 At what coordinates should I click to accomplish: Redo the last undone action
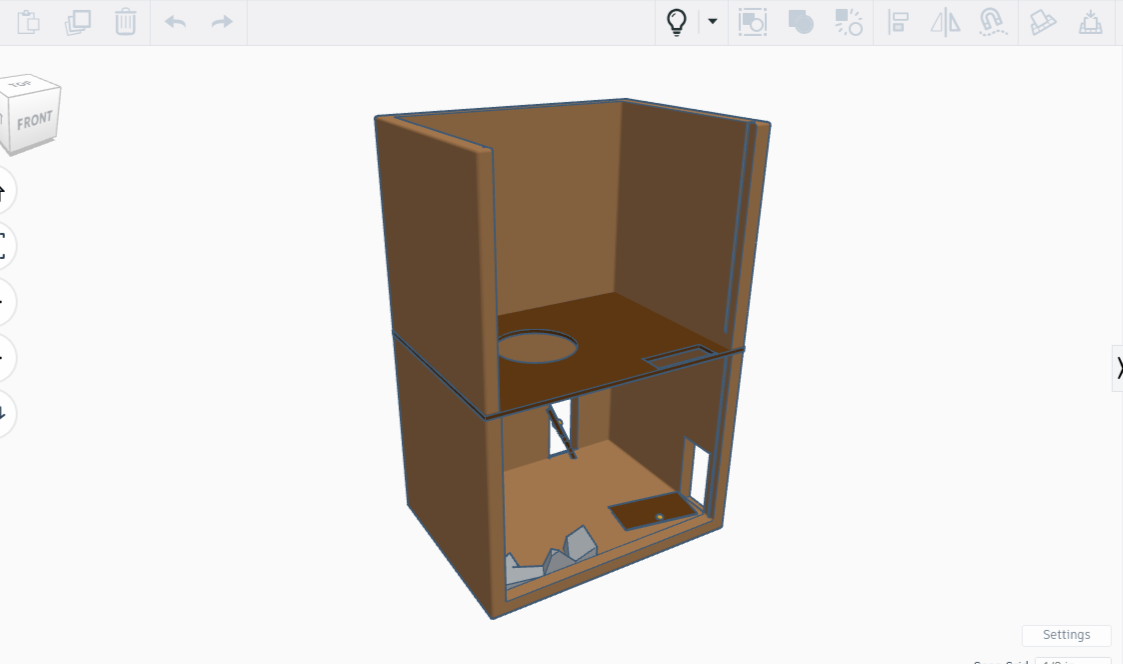(222, 22)
